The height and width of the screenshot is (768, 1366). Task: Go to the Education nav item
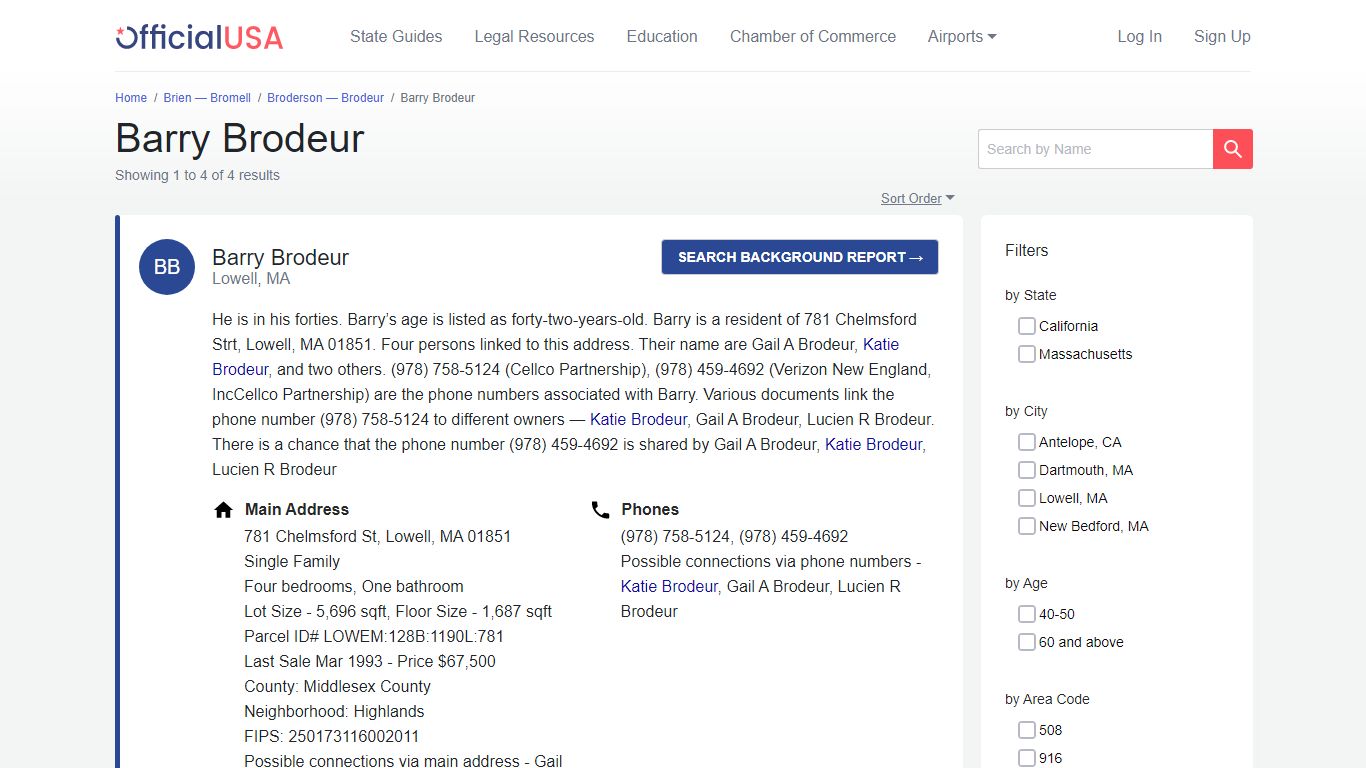tap(662, 36)
